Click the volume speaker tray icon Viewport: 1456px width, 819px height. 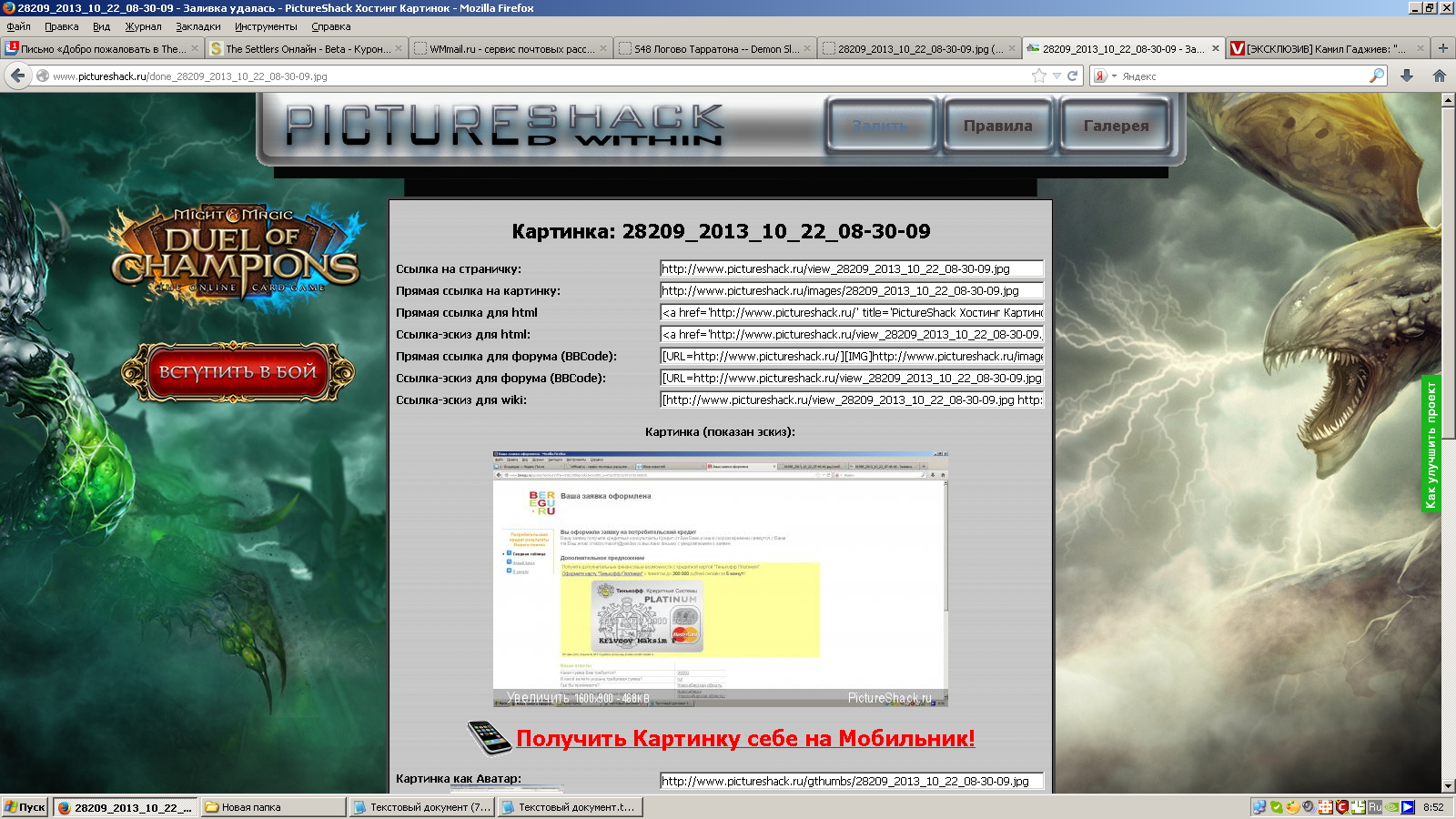tap(1309, 807)
